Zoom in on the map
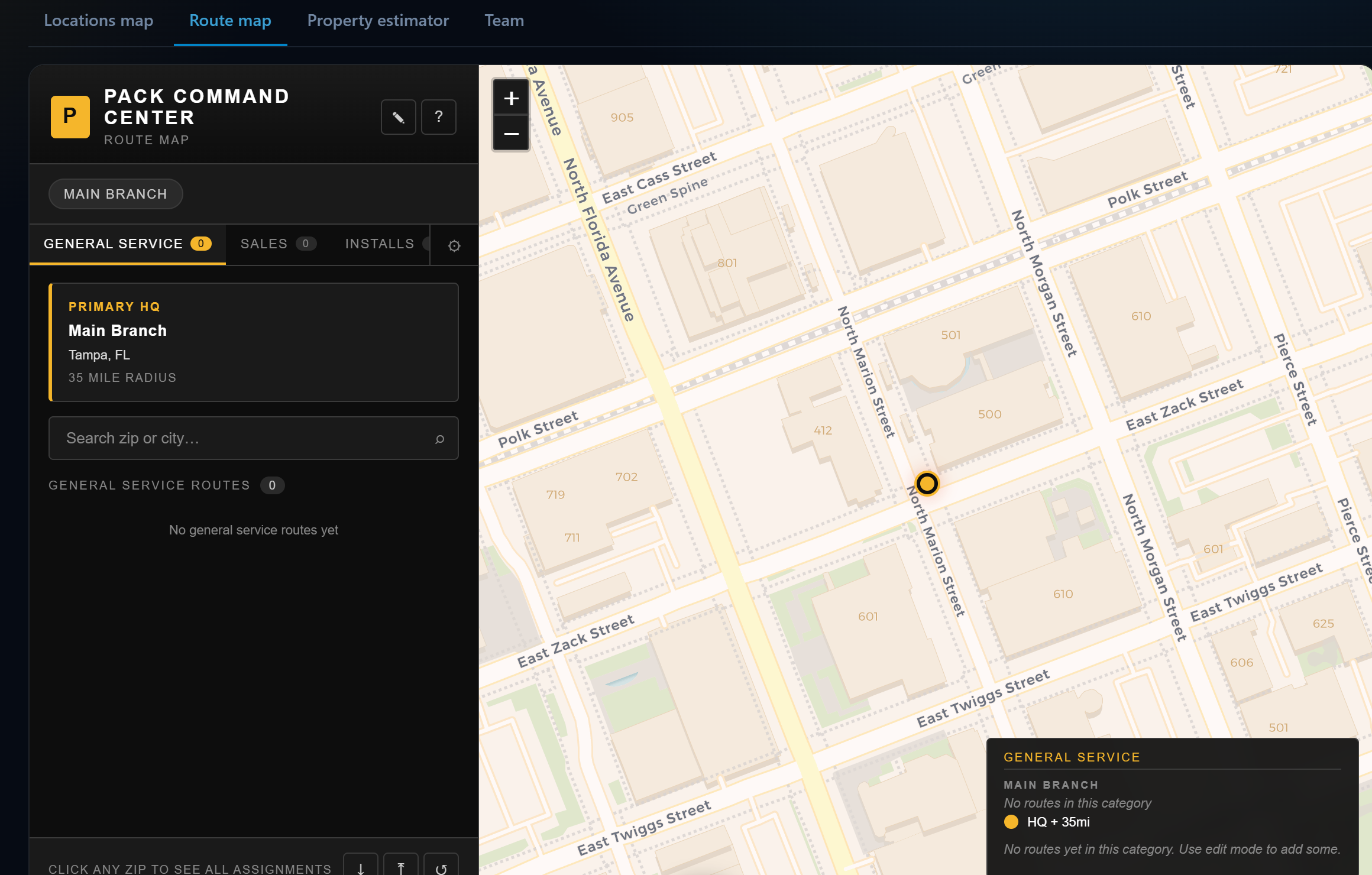This screenshot has height=875, width=1372. pos(512,98)
